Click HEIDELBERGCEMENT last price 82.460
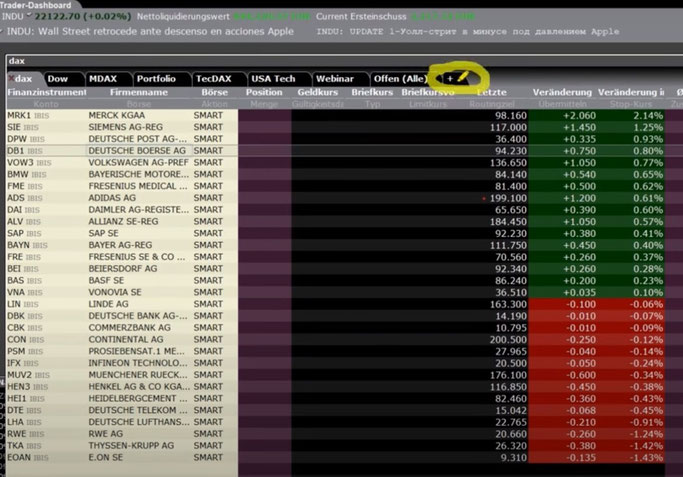 pyautogui.click(x=511, y=399)
